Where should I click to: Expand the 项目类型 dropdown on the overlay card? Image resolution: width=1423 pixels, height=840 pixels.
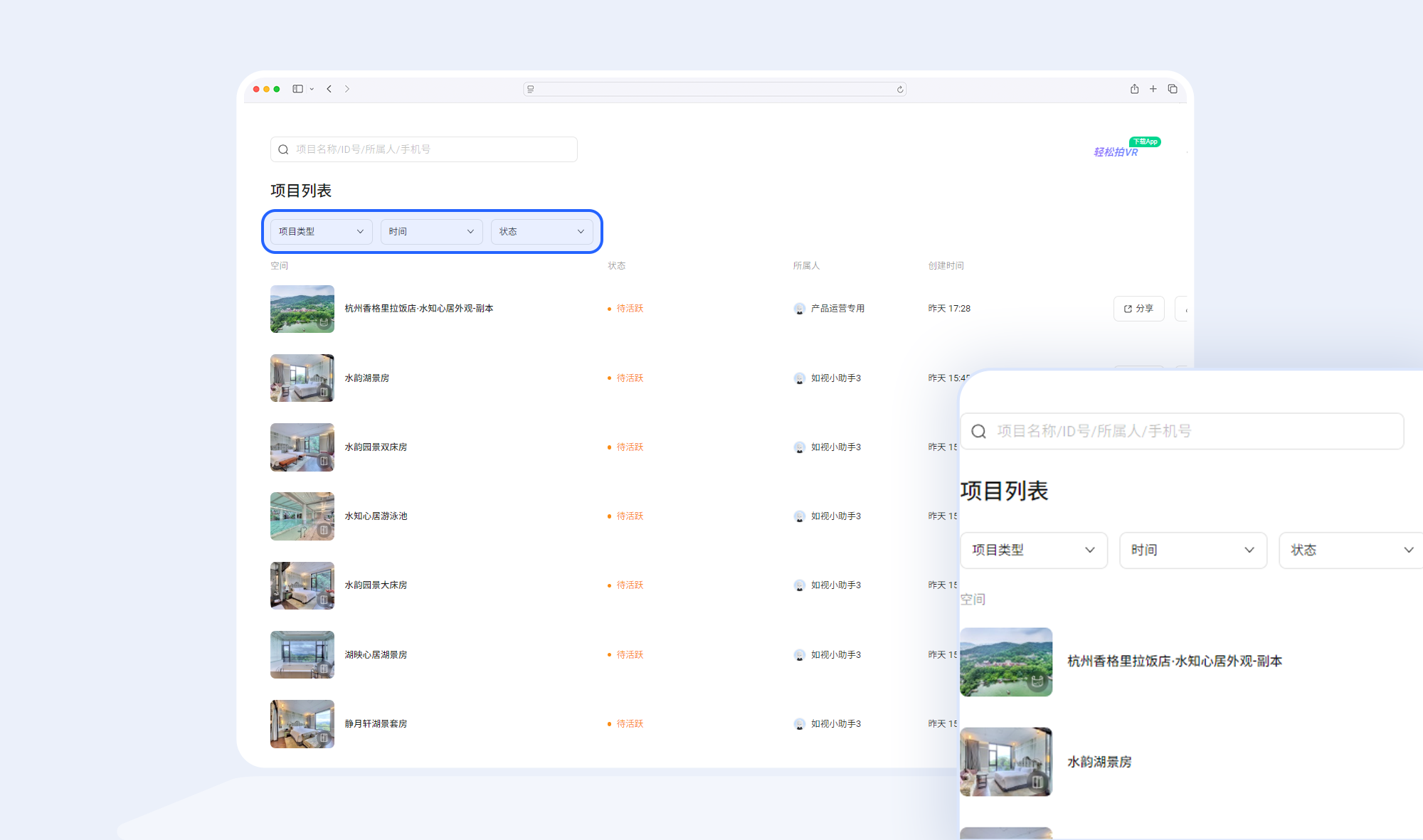(1033, 550)
